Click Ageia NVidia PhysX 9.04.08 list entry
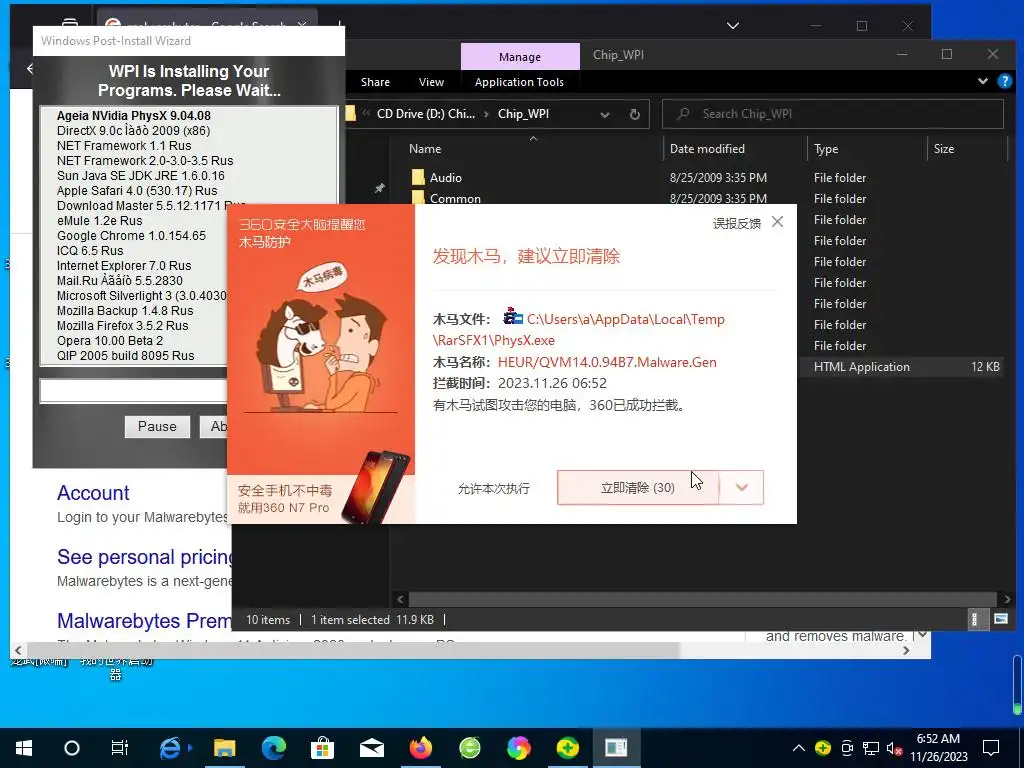 pyautogui.click(x=134, y=116)
